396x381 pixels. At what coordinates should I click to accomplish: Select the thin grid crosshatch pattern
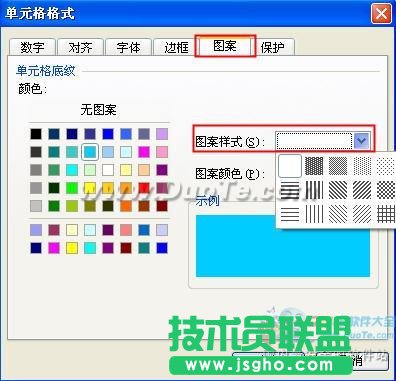click(x=386, y=214)
